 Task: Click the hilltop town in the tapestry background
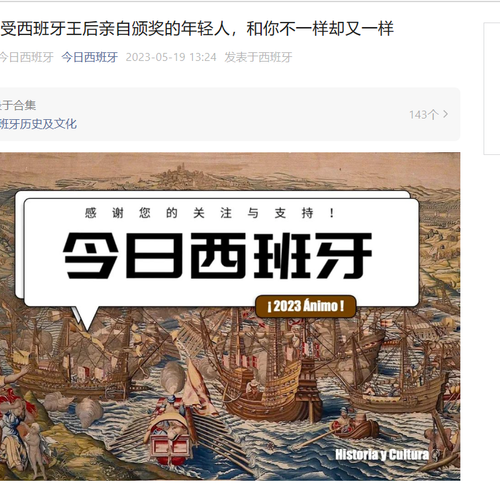[x=177, y=175]
